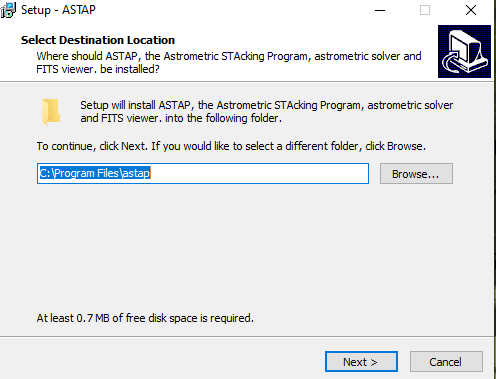Minimize the ASTAP setup window
Viewport: 496px width, 379px height.
pos(380,10)
